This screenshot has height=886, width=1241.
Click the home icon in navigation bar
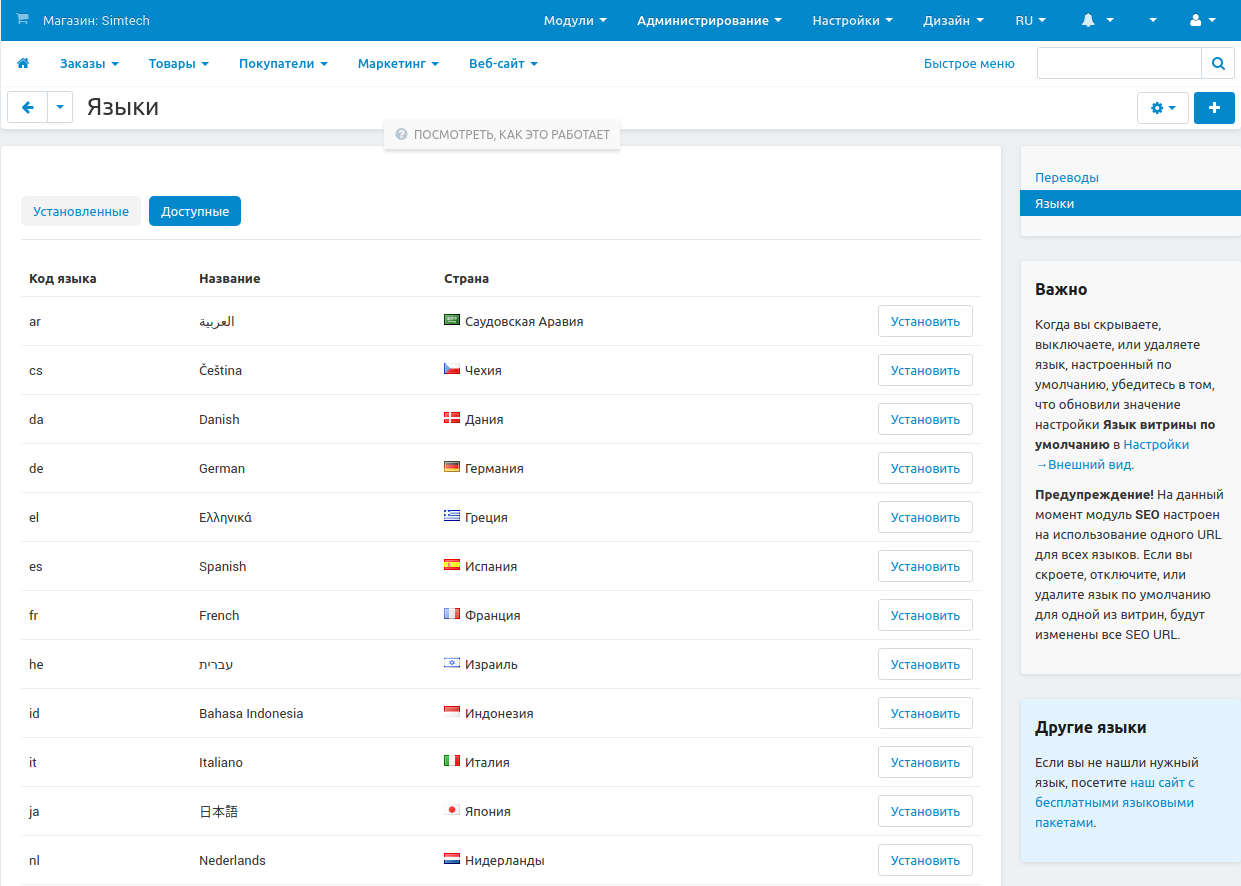tap(23, 63)
